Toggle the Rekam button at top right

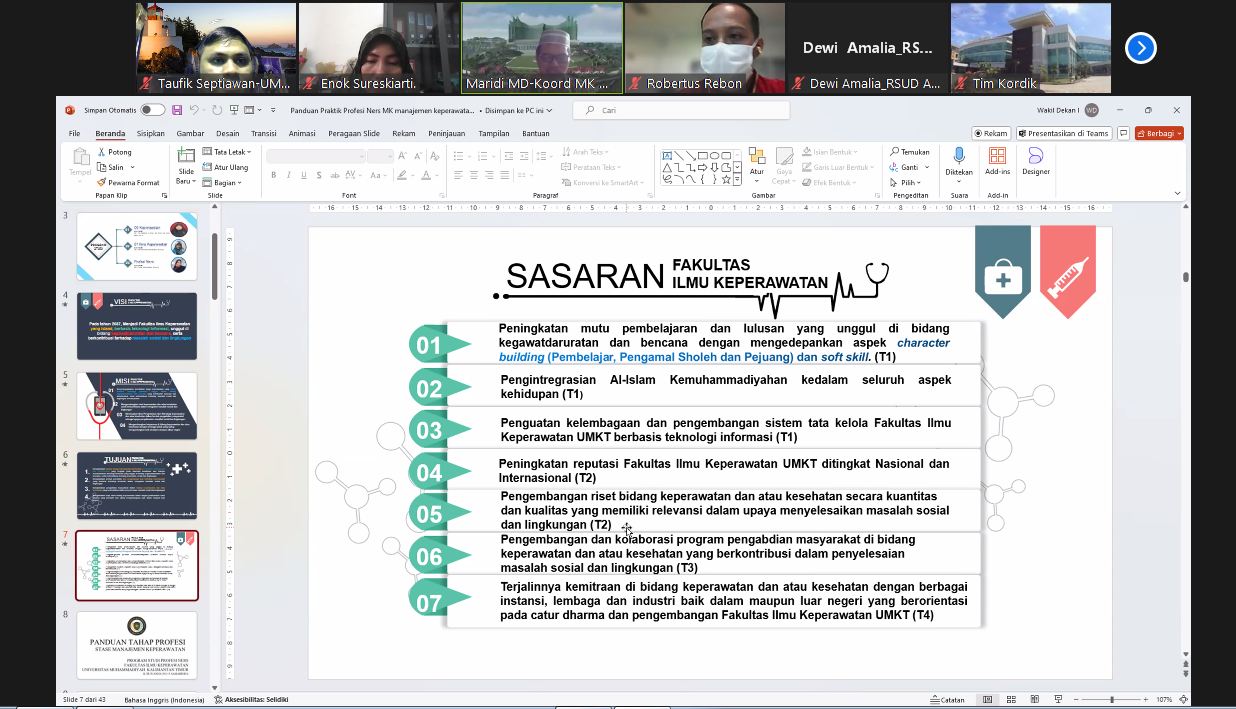click(x=990, y=133)
